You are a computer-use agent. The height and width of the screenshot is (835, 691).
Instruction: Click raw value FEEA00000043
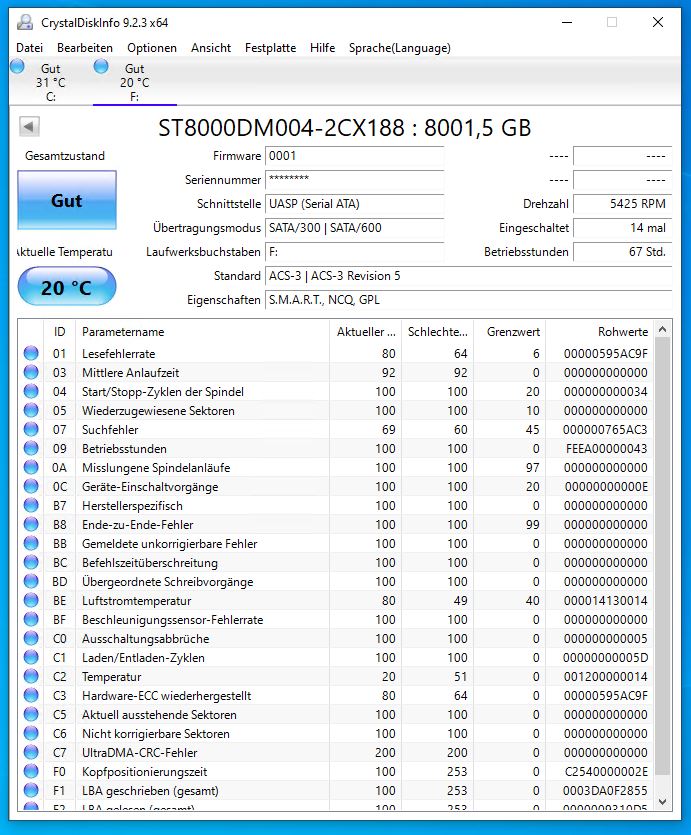click(606, 448)
